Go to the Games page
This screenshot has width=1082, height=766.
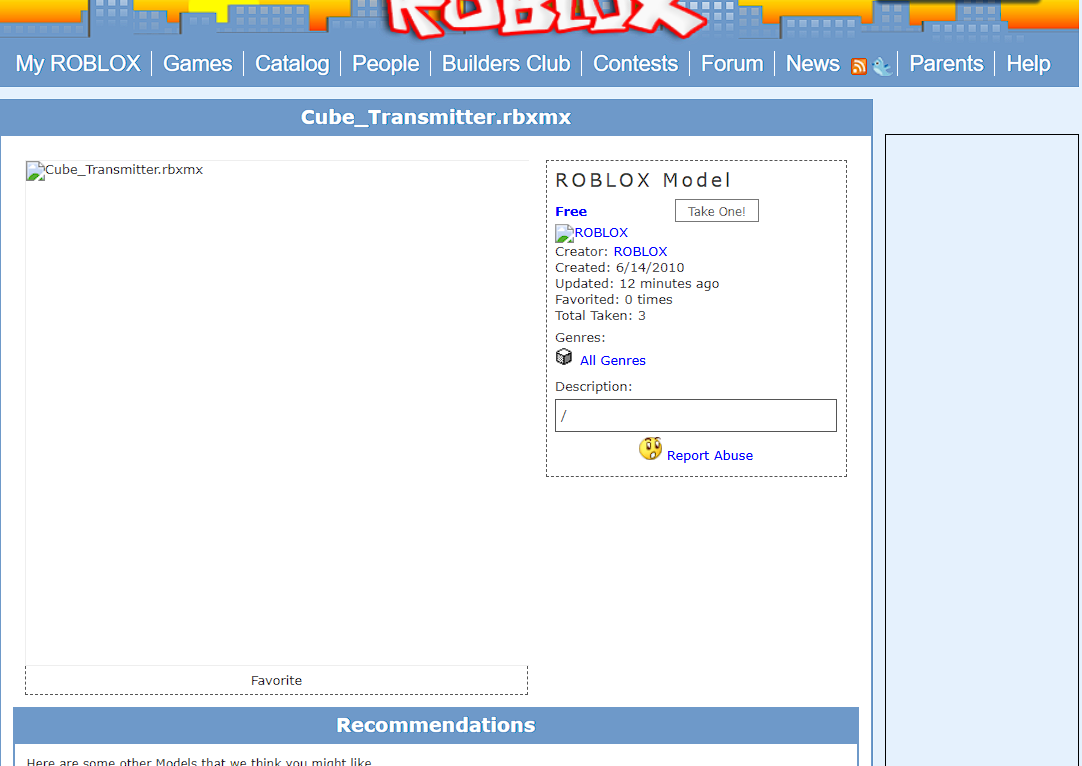(x=197, y=64)
